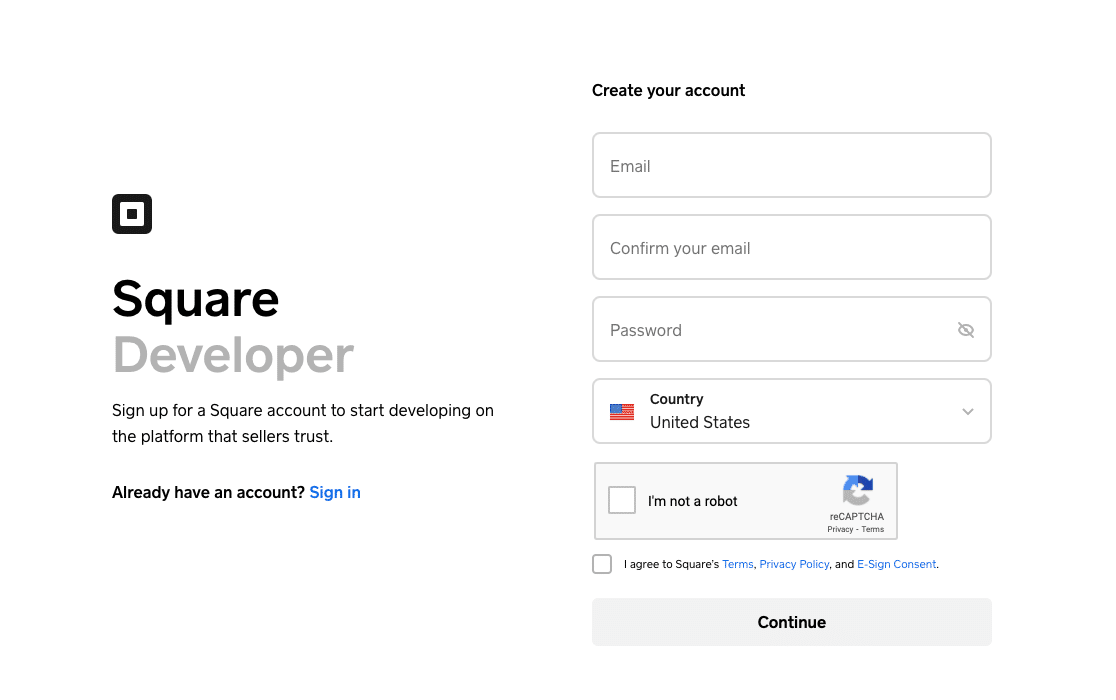Click the Create your account heading
Image resolution: width=1116 pixels, height=700 pixels.
click(668, 90)
